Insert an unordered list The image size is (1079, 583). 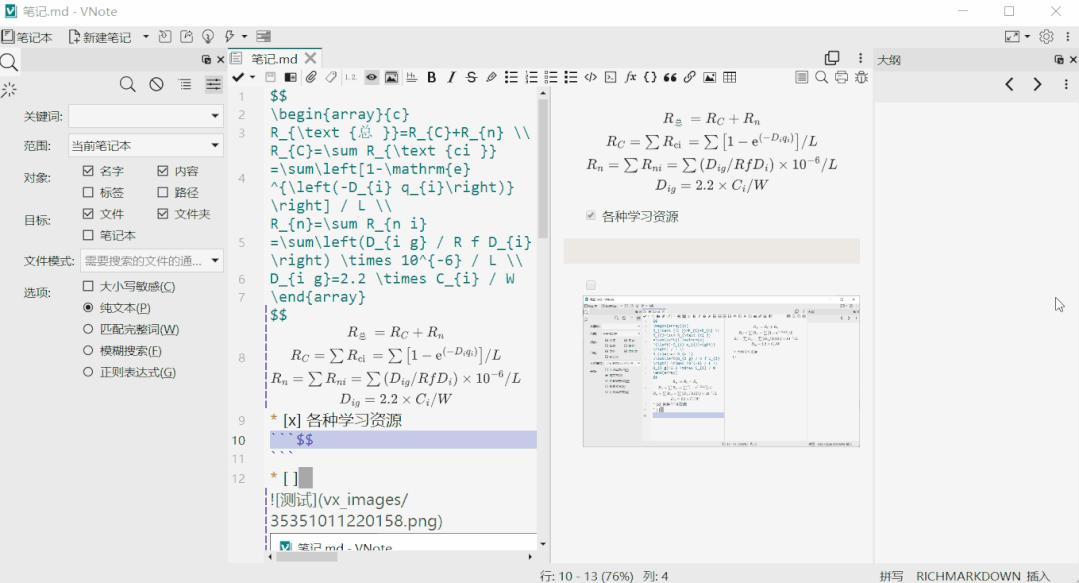(513, 77)
